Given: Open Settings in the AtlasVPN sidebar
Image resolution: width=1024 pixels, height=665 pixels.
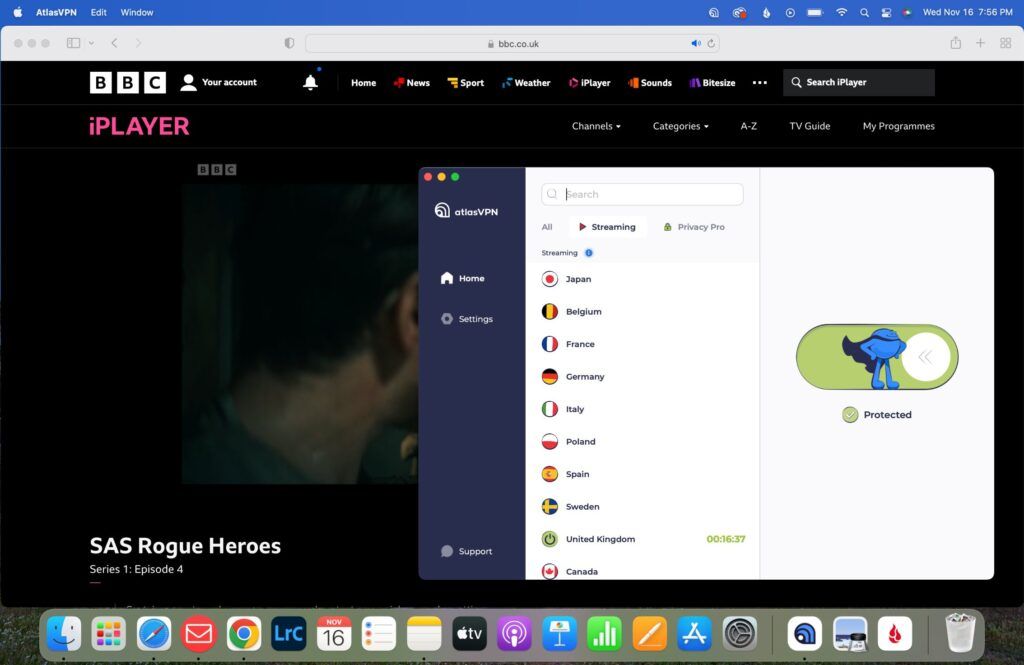Looking at the screenshot, I should pyautogui.click(x=467, y=319).
